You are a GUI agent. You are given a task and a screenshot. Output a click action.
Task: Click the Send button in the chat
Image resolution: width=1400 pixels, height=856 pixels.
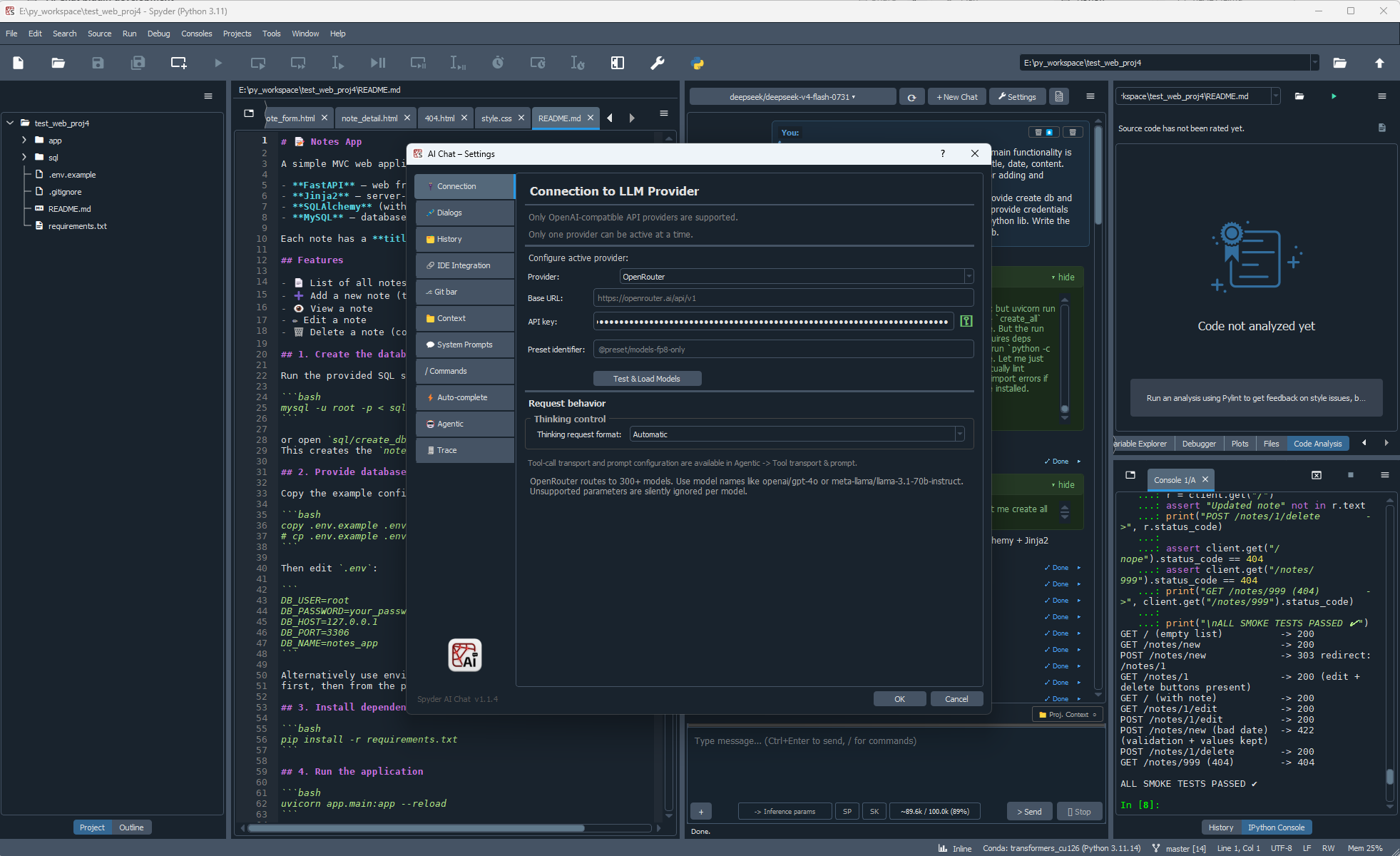[x=1029, y=811]
